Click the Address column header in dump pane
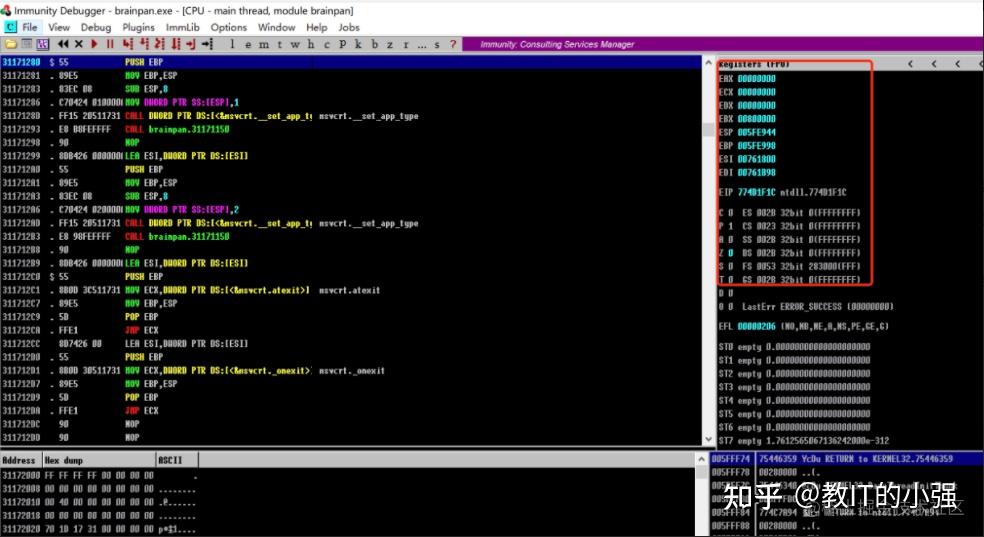Screen dimensions: 984x537 coord(21,460)
